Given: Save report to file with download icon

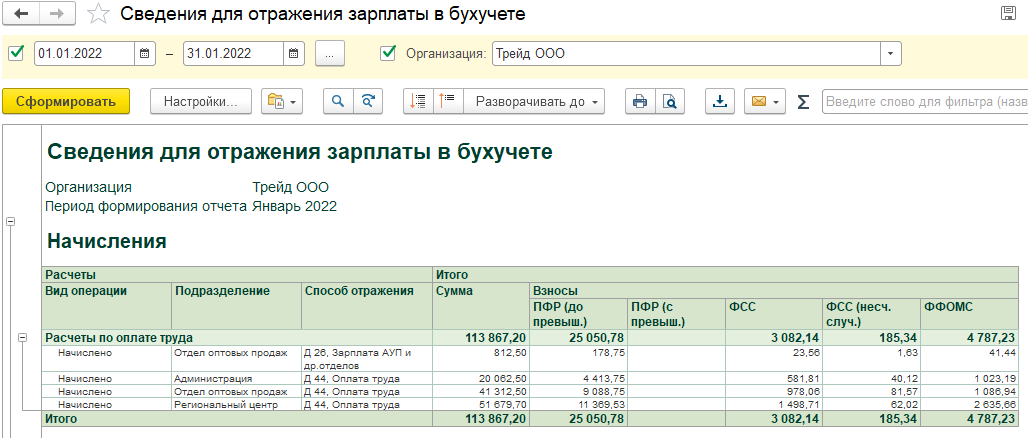Looking at the screenshot, I should pyautogui.click(x=721, y=102).
